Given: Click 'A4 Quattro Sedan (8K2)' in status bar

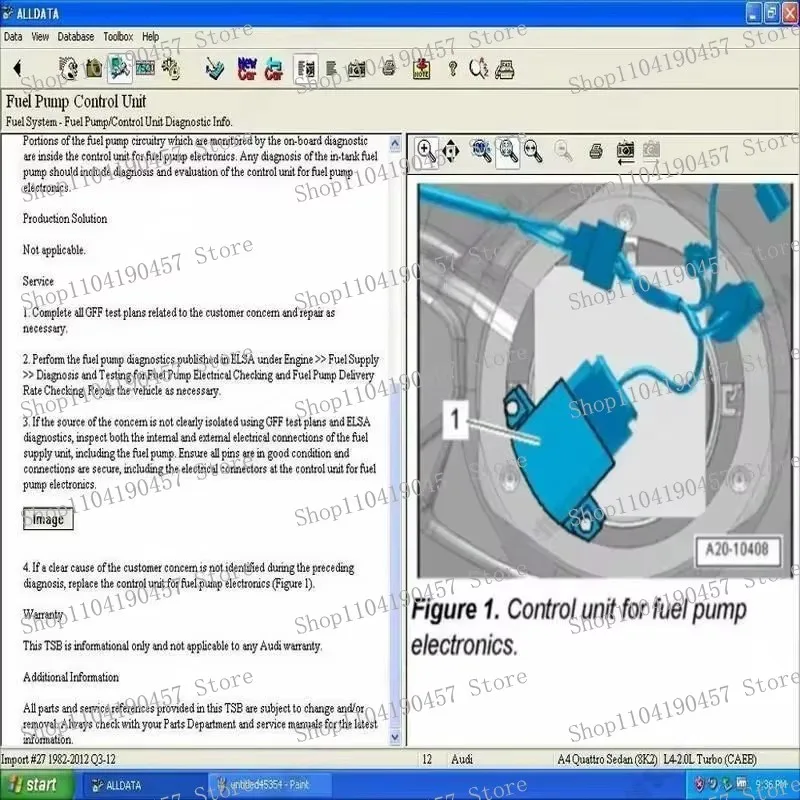Looking at the screenshot, I should tap(608, 759).
